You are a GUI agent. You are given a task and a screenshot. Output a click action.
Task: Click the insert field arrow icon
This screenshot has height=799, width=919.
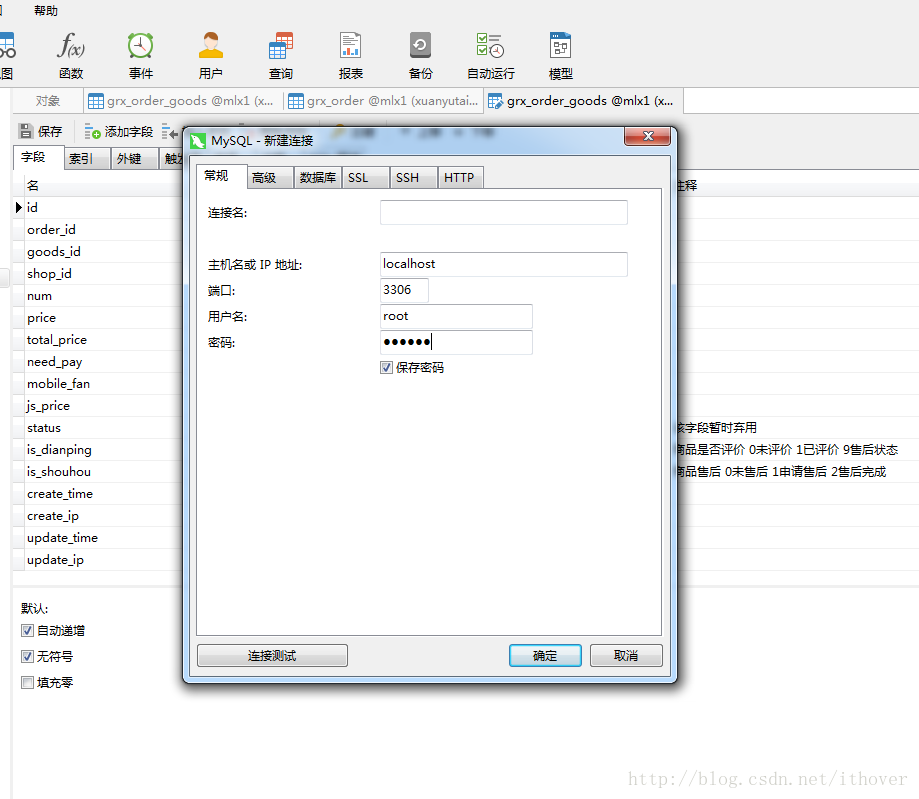(x=170, y=131)
